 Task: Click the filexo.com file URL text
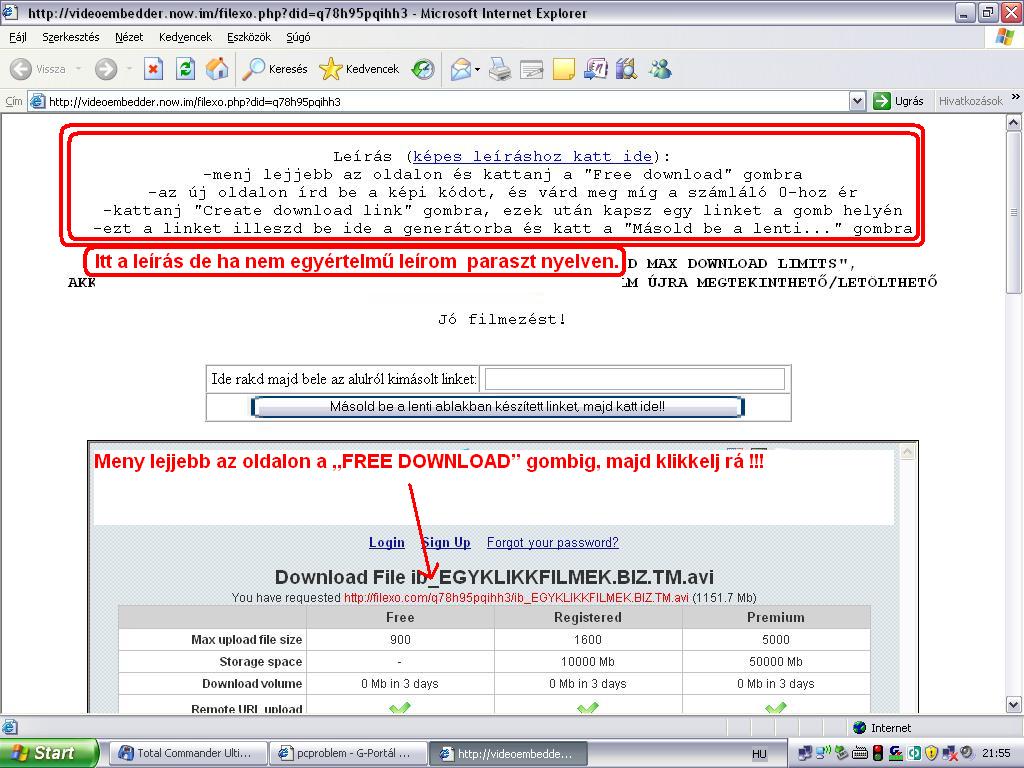point(516,598)
